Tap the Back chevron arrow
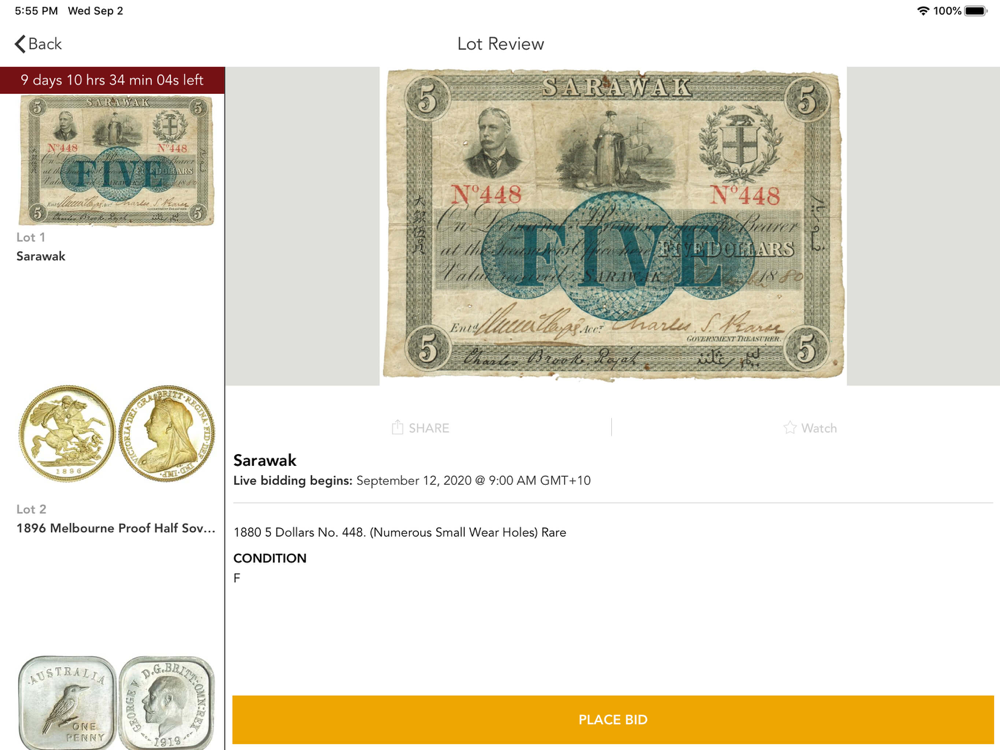 tap(20, 44)
